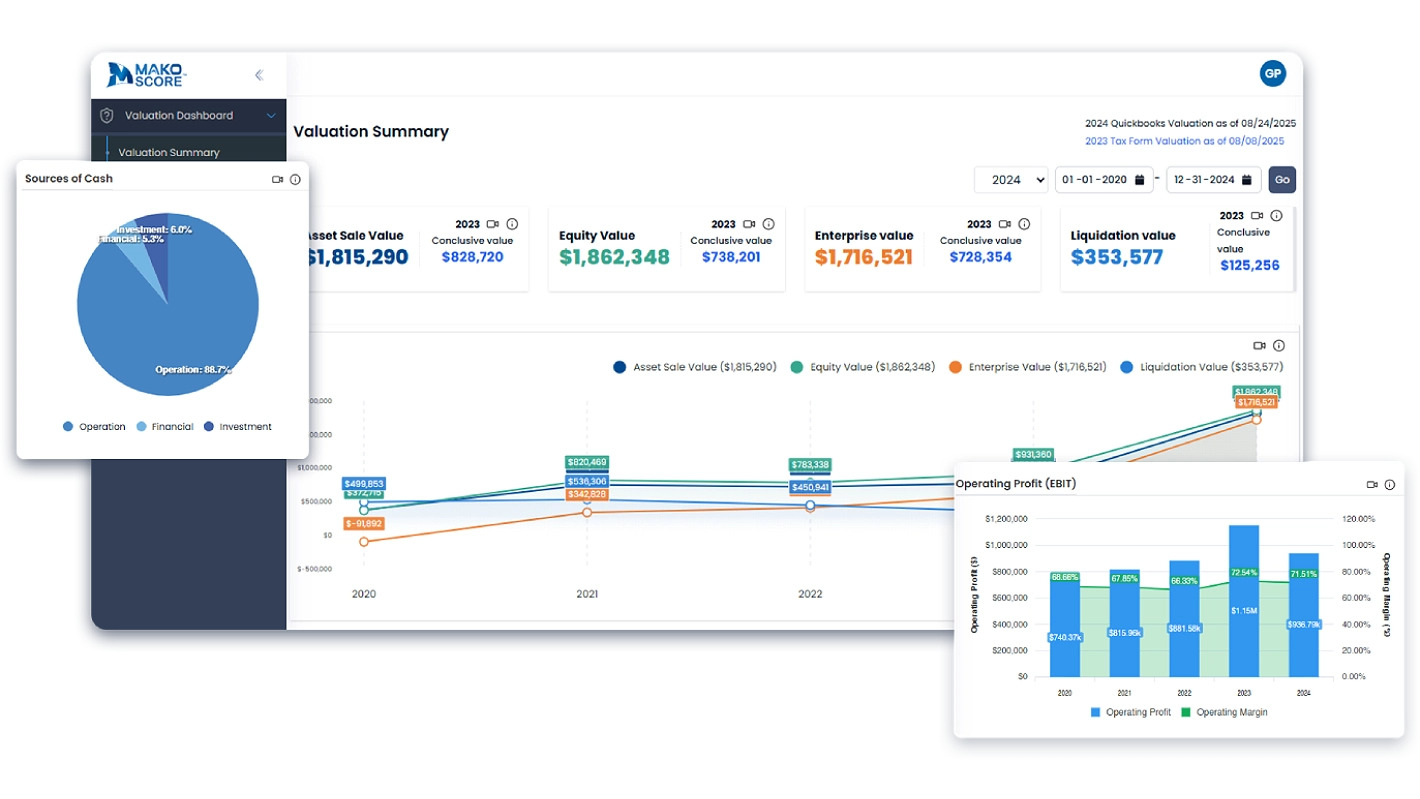Viewport: 1420px width, 799px height.
Task: Collapse the sidebar with double-chevron icon
Action: (259, 75)
